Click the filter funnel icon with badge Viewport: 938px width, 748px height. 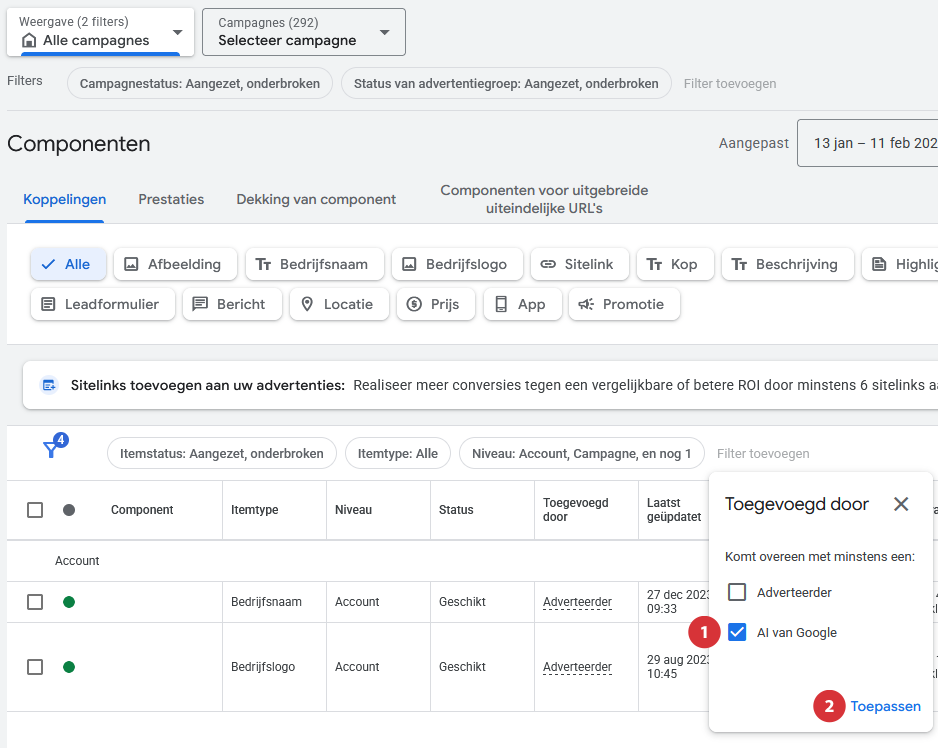click(x=52, y=449)
